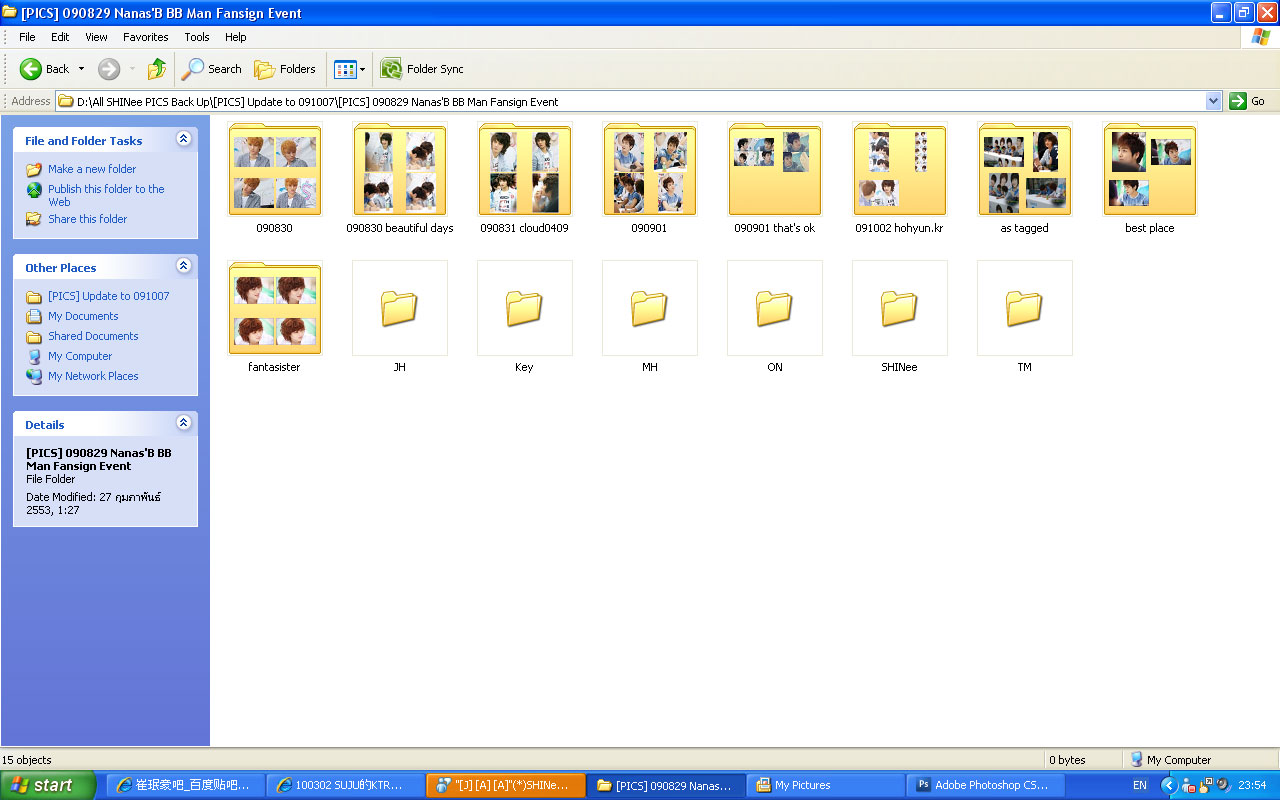Select the JH folder icon
The width and height of the screenshot is (1280, 800).
[x=400, y=308]
